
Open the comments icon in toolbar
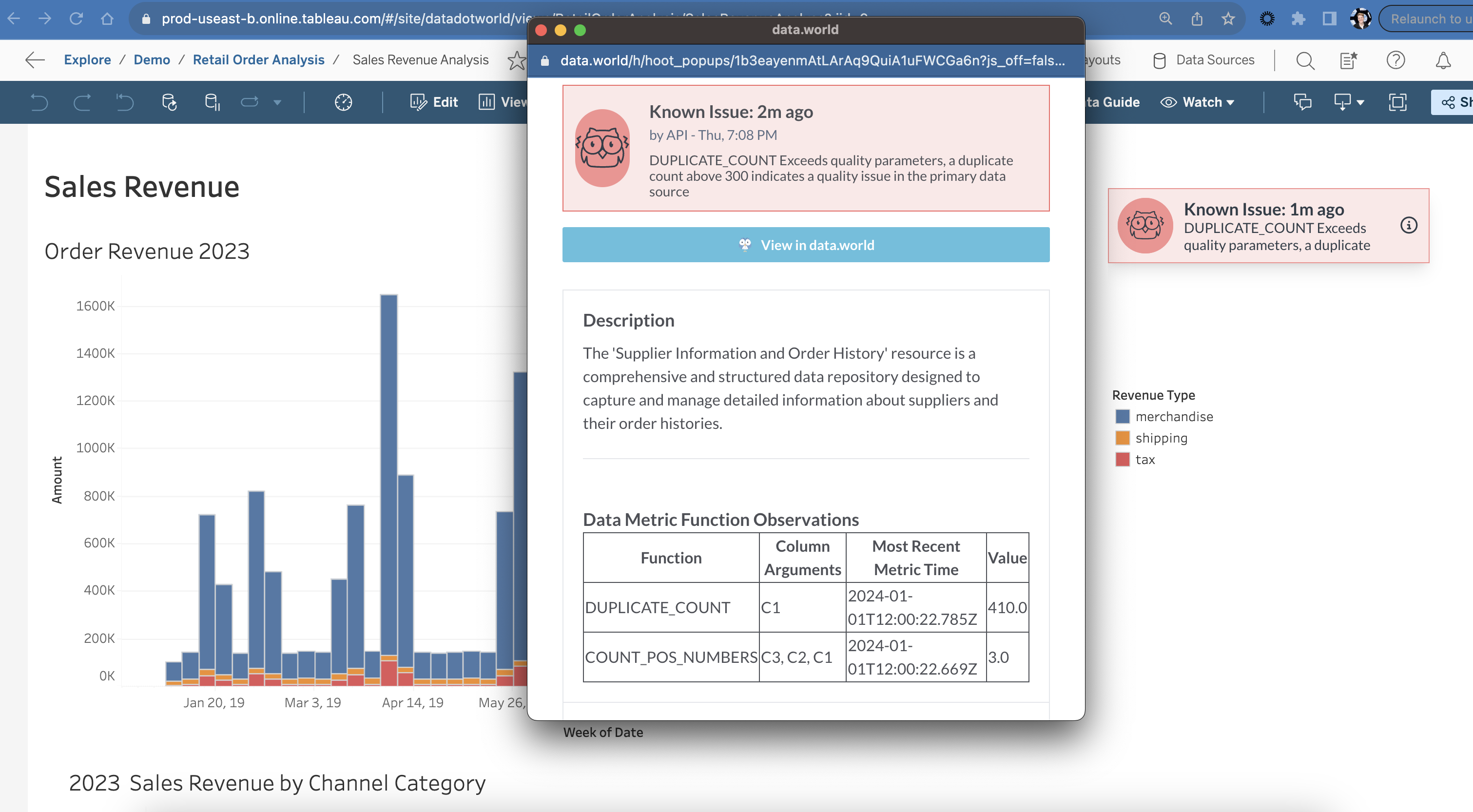[x=1302, y=102]
